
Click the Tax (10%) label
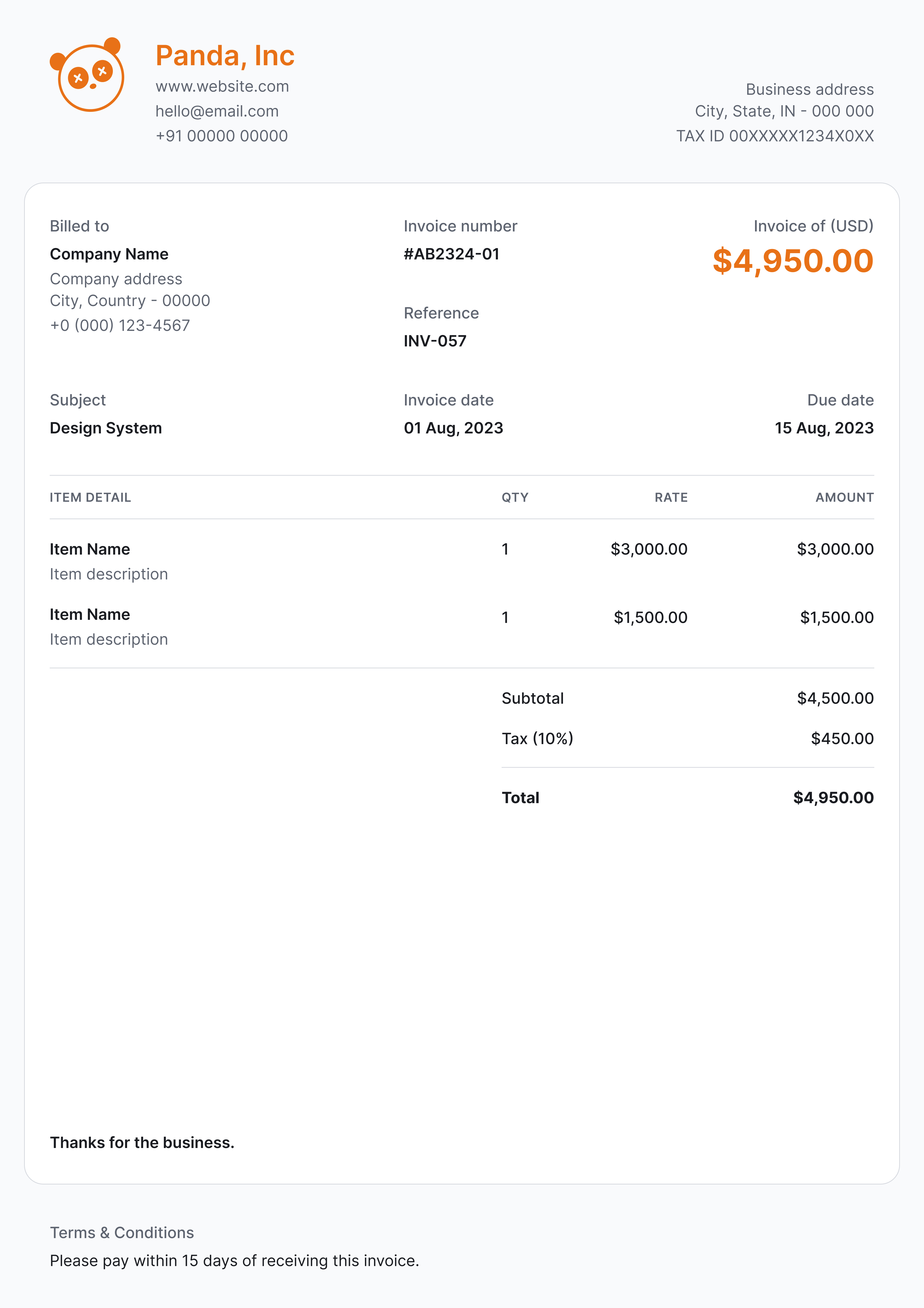click(537, 739)
